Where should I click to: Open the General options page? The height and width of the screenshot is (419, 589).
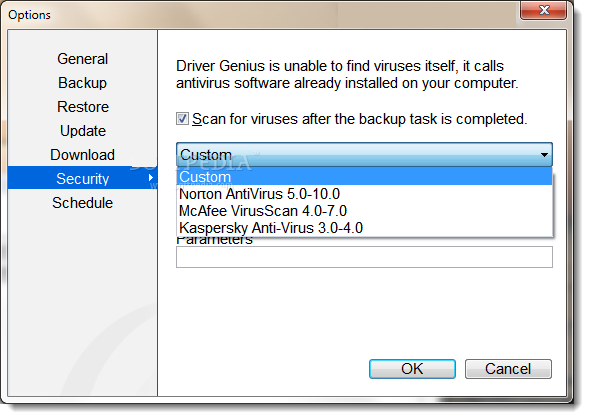(83, 59)
